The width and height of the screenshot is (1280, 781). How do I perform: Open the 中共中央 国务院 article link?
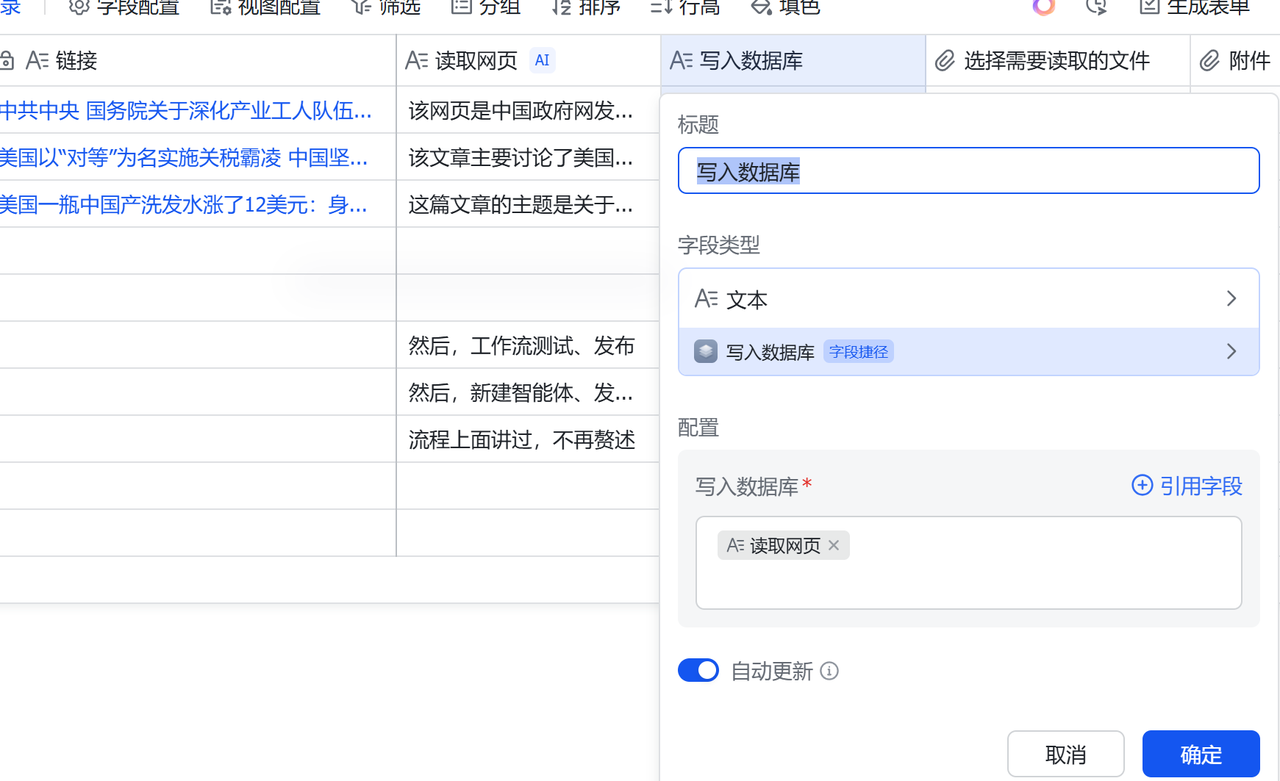pyautogui.click(x=180, y=111)
